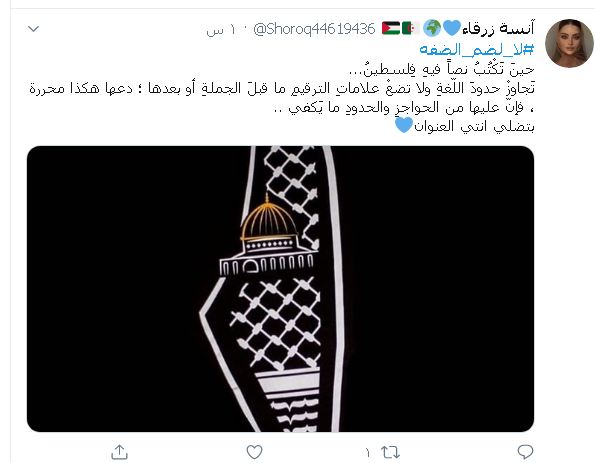Click the retweet count number
595x463 pixels.
point(367,452)
